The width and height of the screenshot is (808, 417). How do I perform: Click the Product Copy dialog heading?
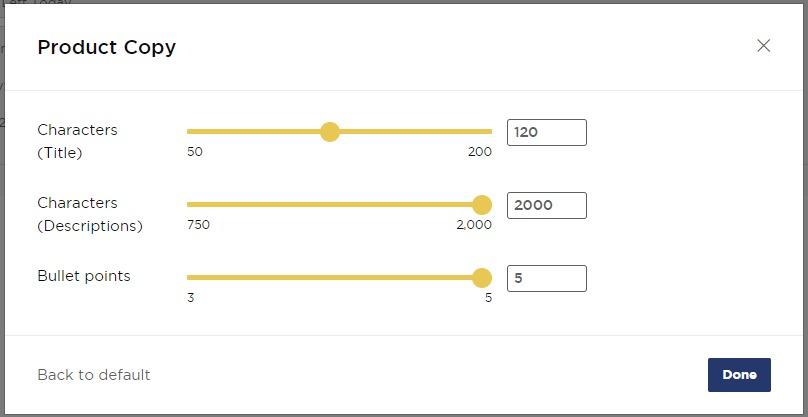coord(106,47)
